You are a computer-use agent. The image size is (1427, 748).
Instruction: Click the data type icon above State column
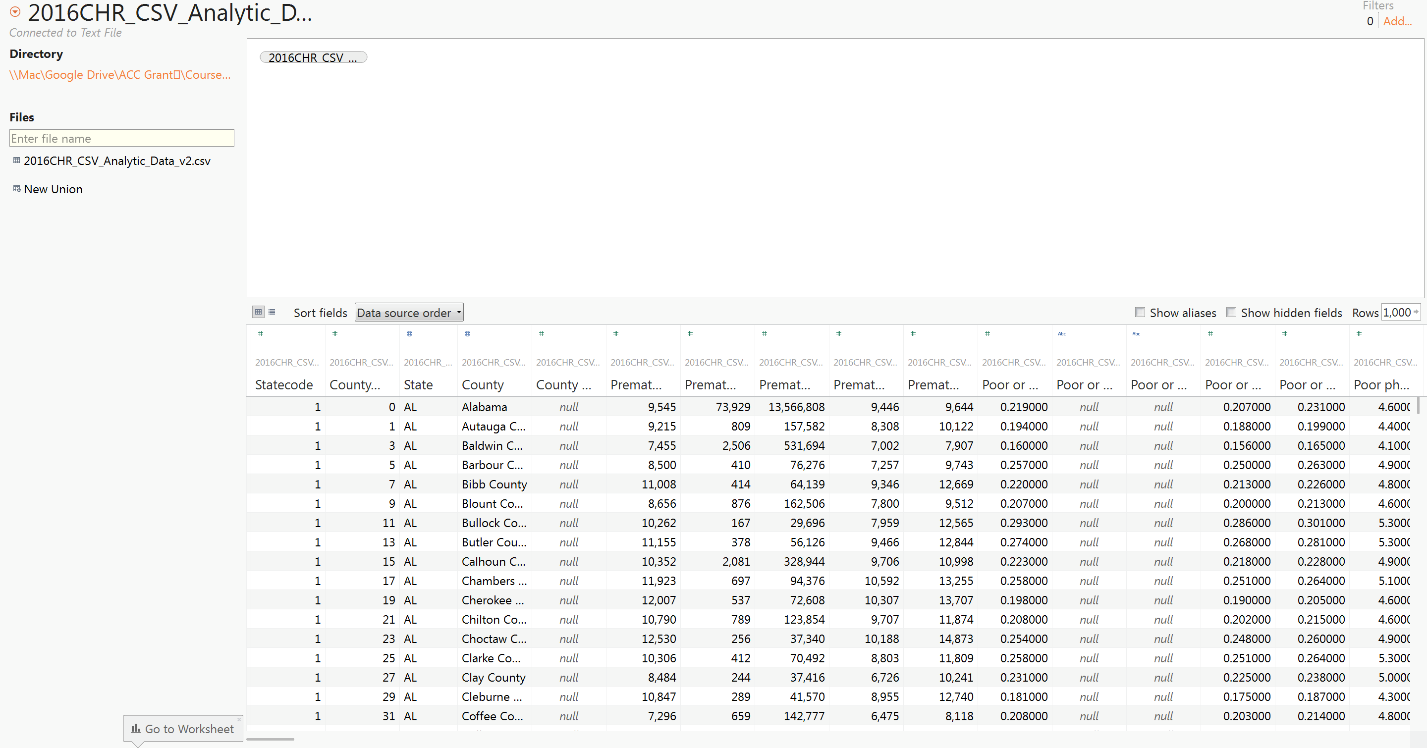click(409, 334)
